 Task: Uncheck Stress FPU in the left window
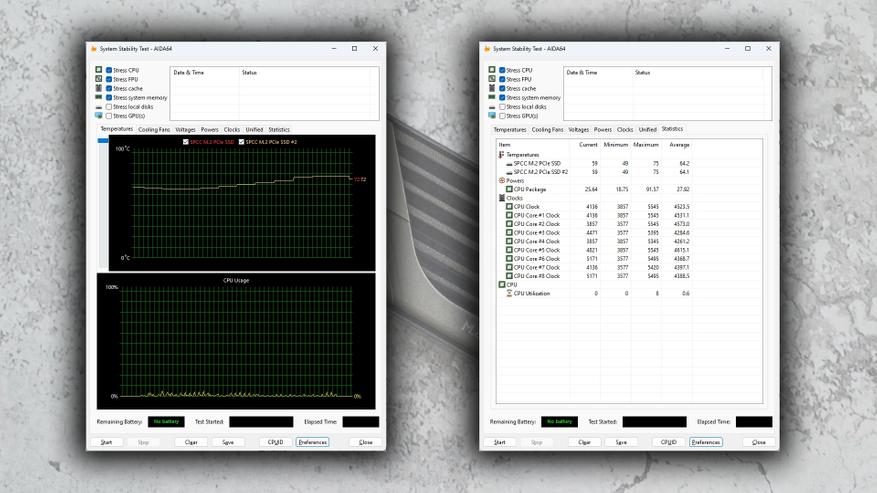[x=109, y=79]
